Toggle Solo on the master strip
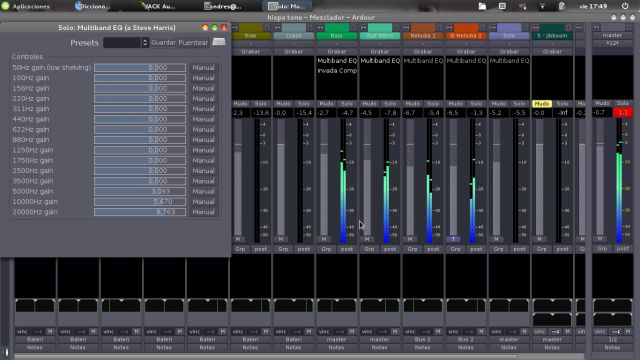The width and height of the screenshot is (640, 360). click(623, 103)
